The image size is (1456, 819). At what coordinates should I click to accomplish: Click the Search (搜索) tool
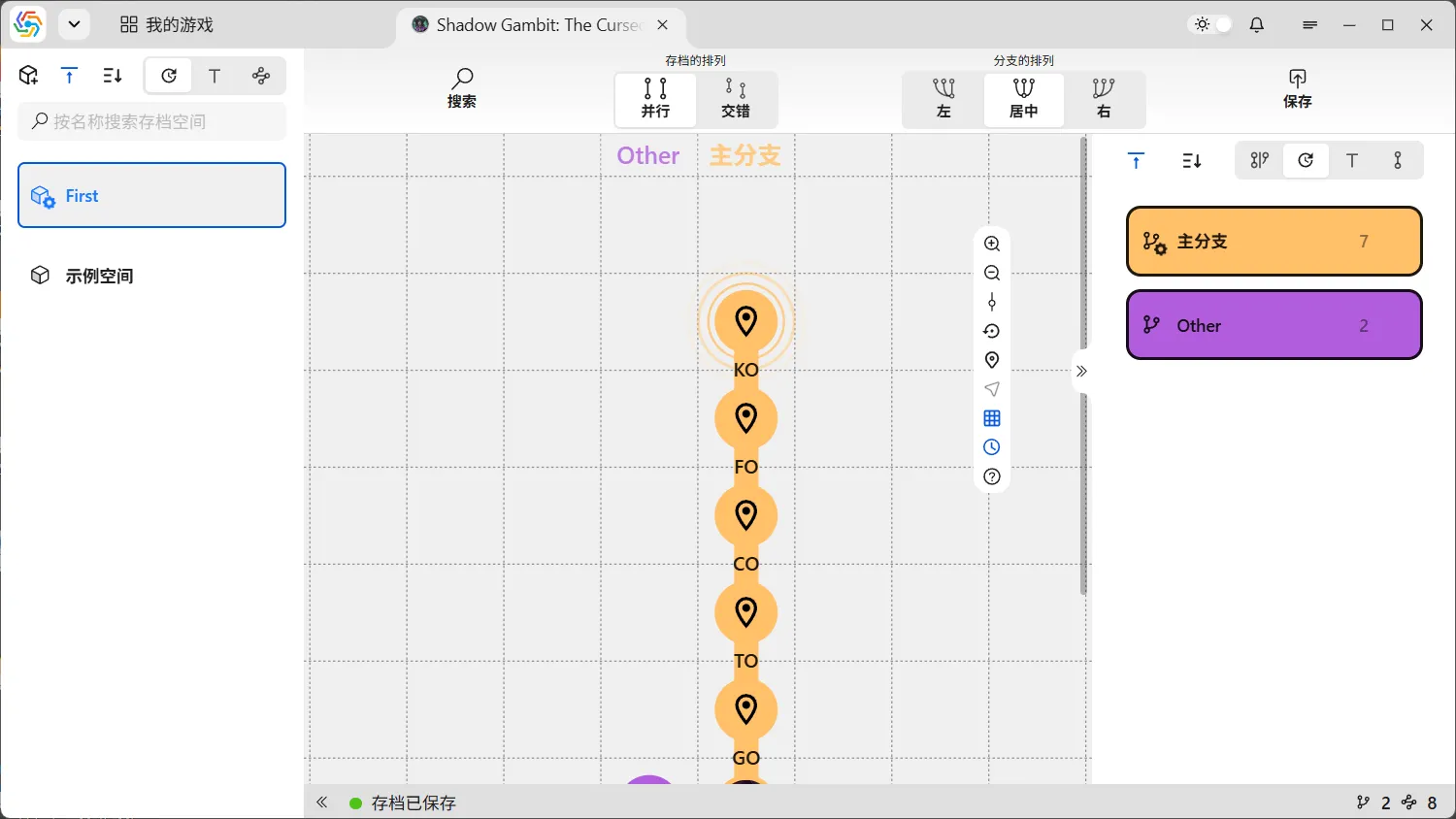click(x=462, y=88)
